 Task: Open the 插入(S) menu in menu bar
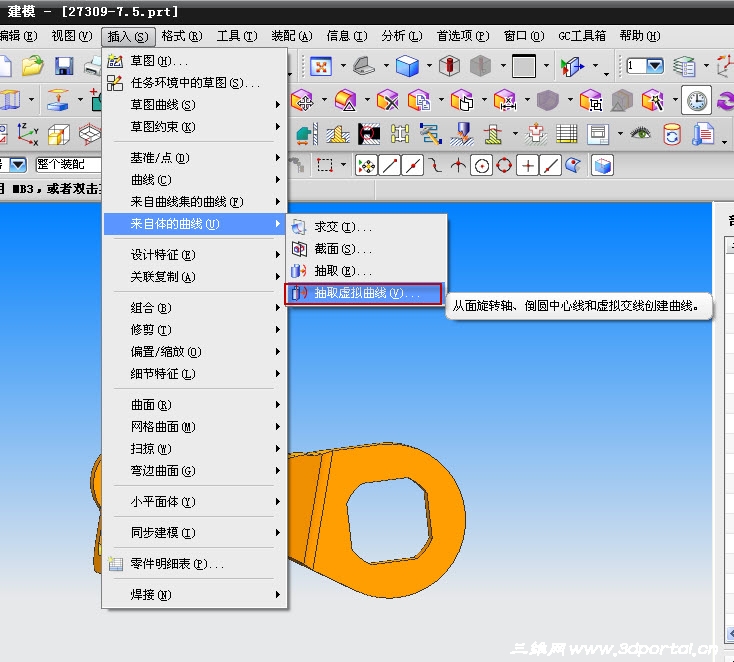[128, 37]
